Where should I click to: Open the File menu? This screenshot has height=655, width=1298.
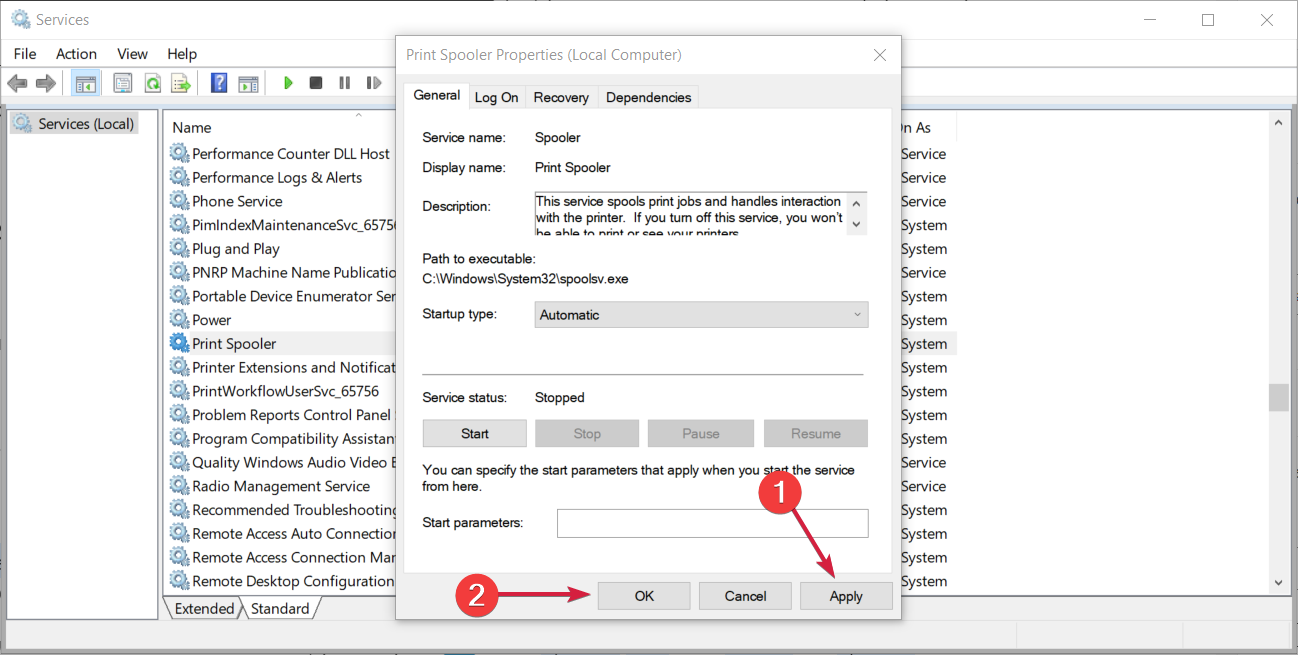pyautogui.click(x=25, y=54)
